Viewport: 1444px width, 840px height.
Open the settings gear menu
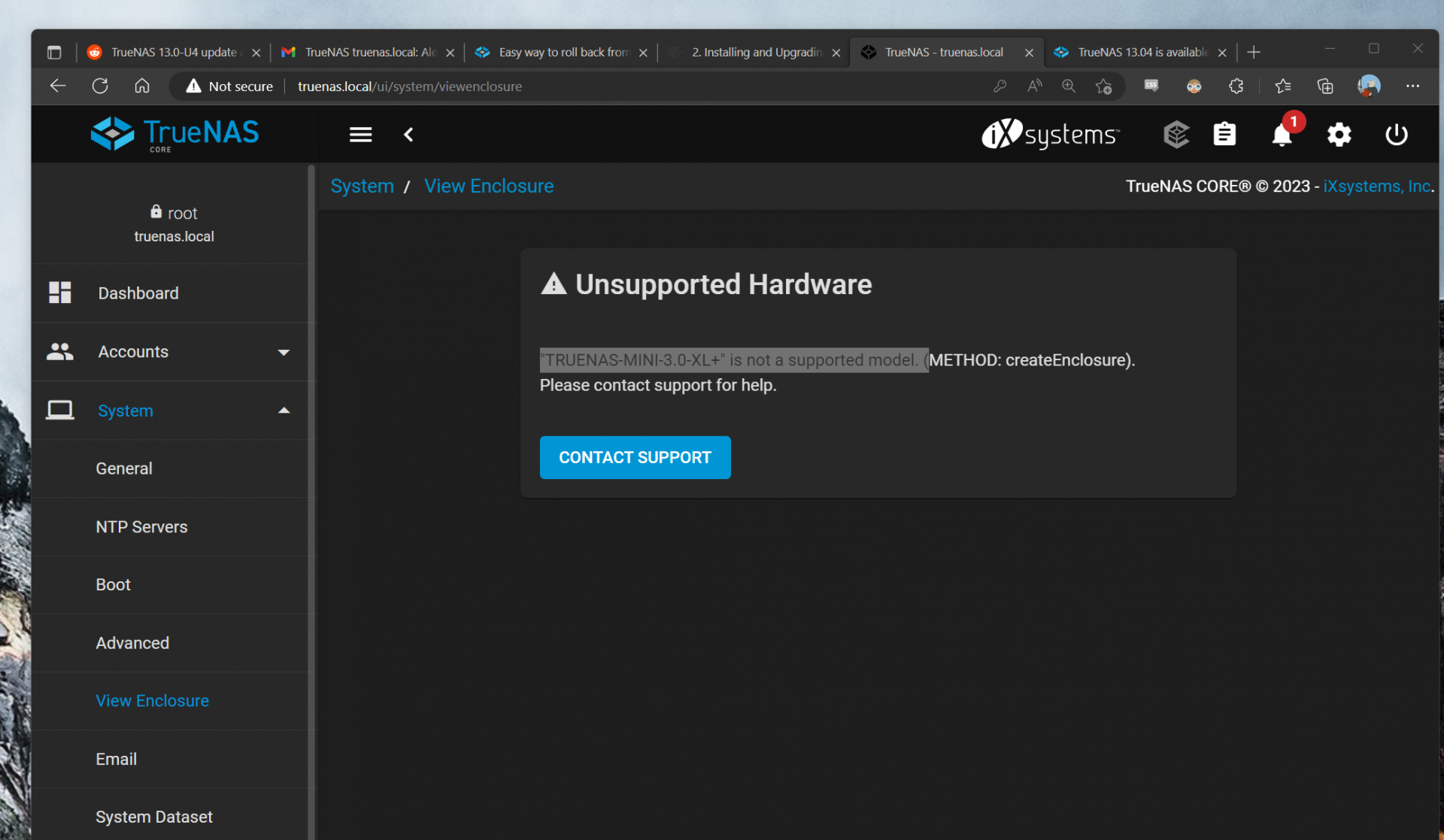tap(1339, 135)
